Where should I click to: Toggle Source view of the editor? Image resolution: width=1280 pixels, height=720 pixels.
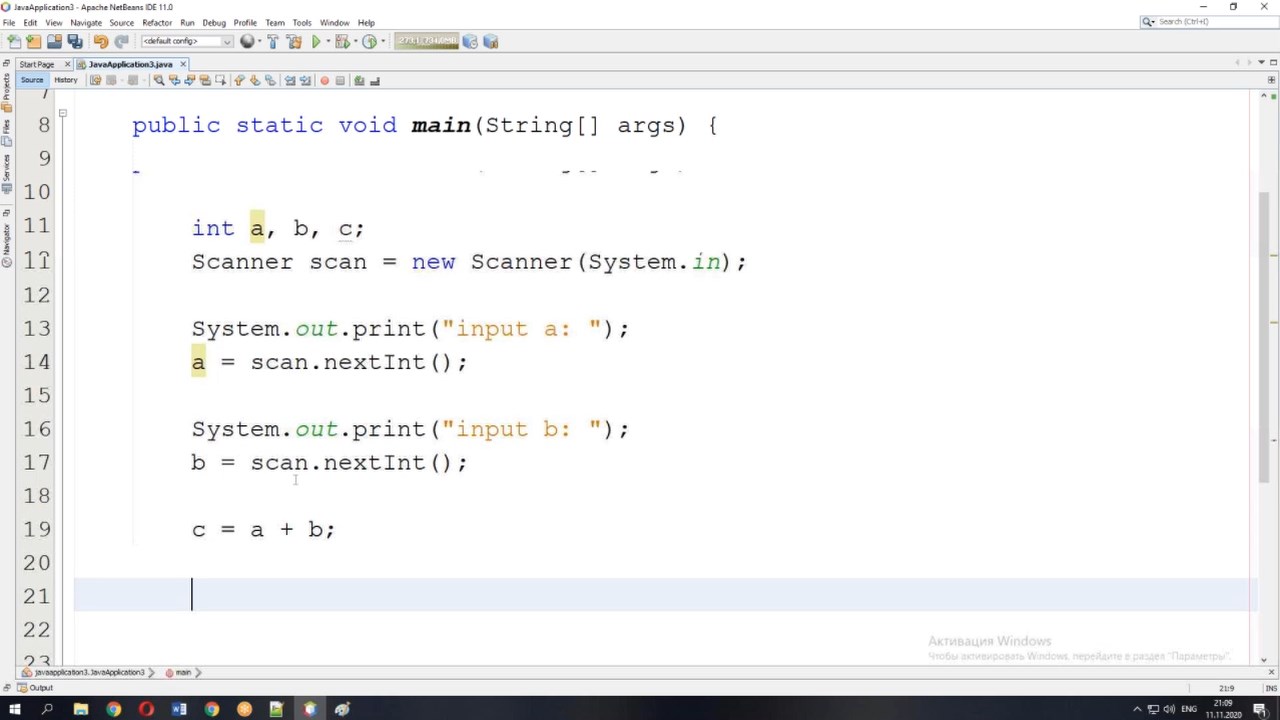[x=32, y=80]
